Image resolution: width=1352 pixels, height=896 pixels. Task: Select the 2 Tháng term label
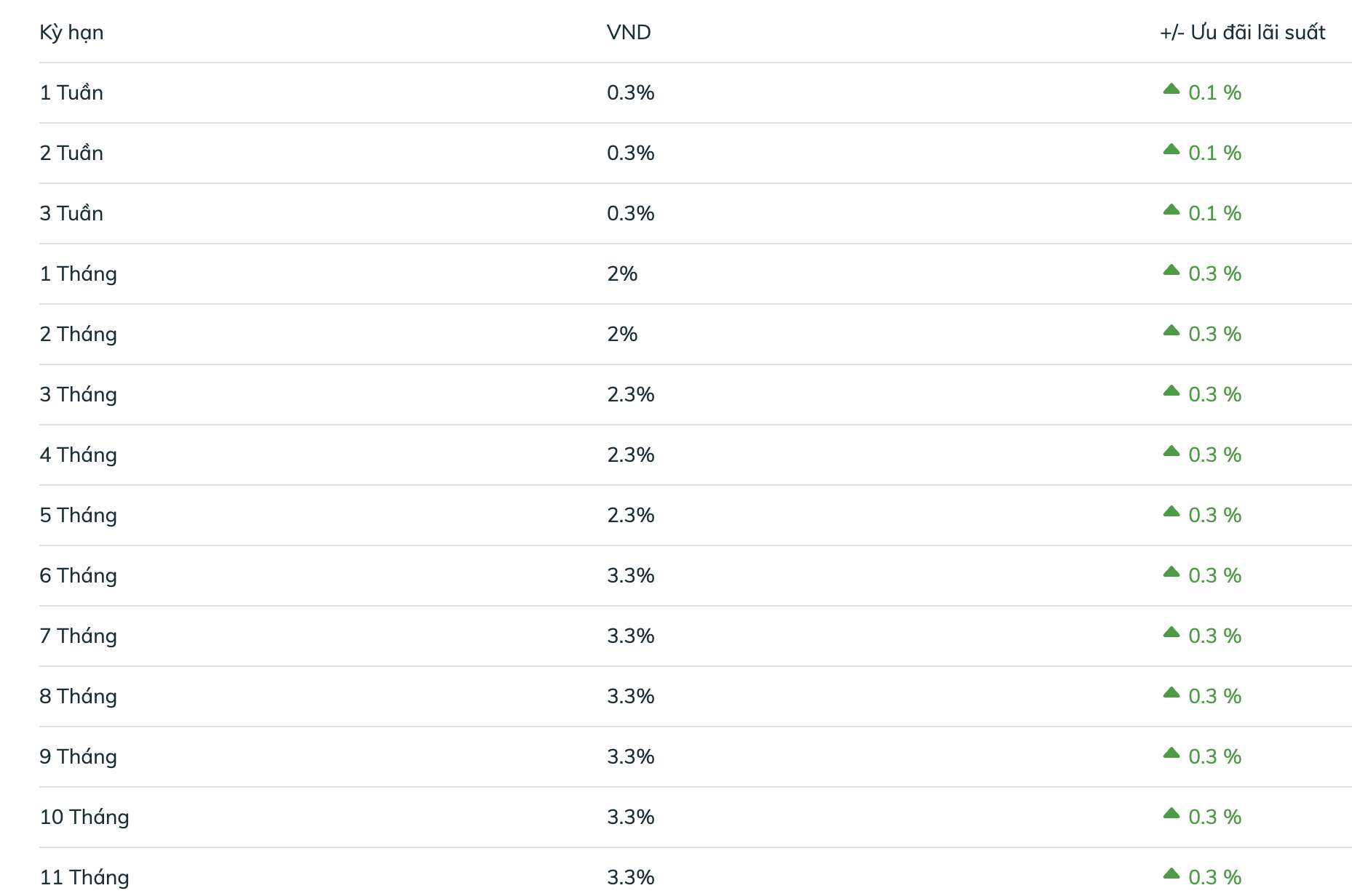78,335
